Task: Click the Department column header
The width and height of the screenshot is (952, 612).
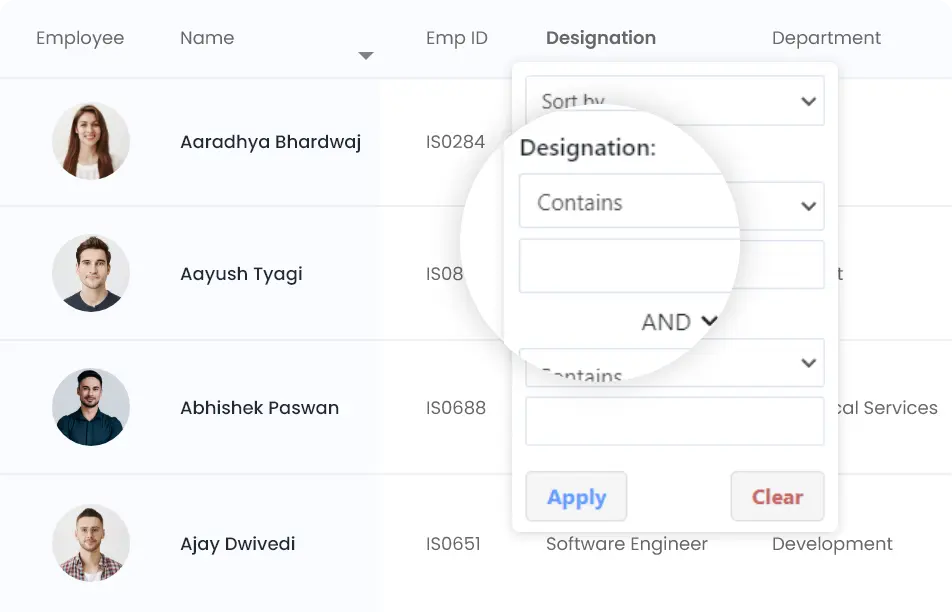Action: 826,38
